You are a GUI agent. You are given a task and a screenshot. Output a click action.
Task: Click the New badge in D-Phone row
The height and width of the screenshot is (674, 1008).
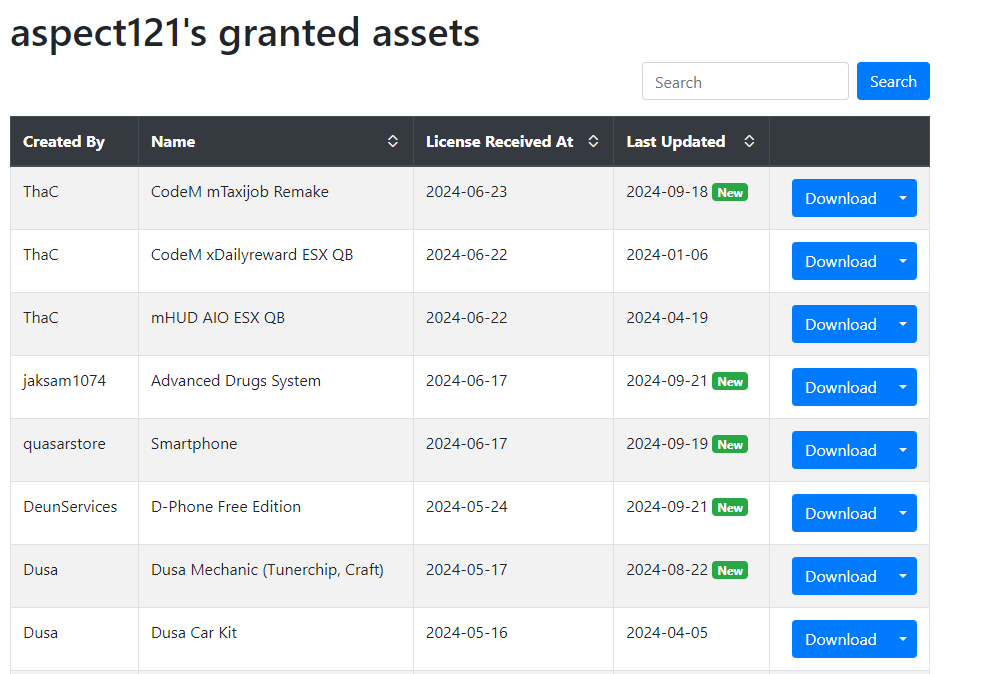(x=730, y=507)
